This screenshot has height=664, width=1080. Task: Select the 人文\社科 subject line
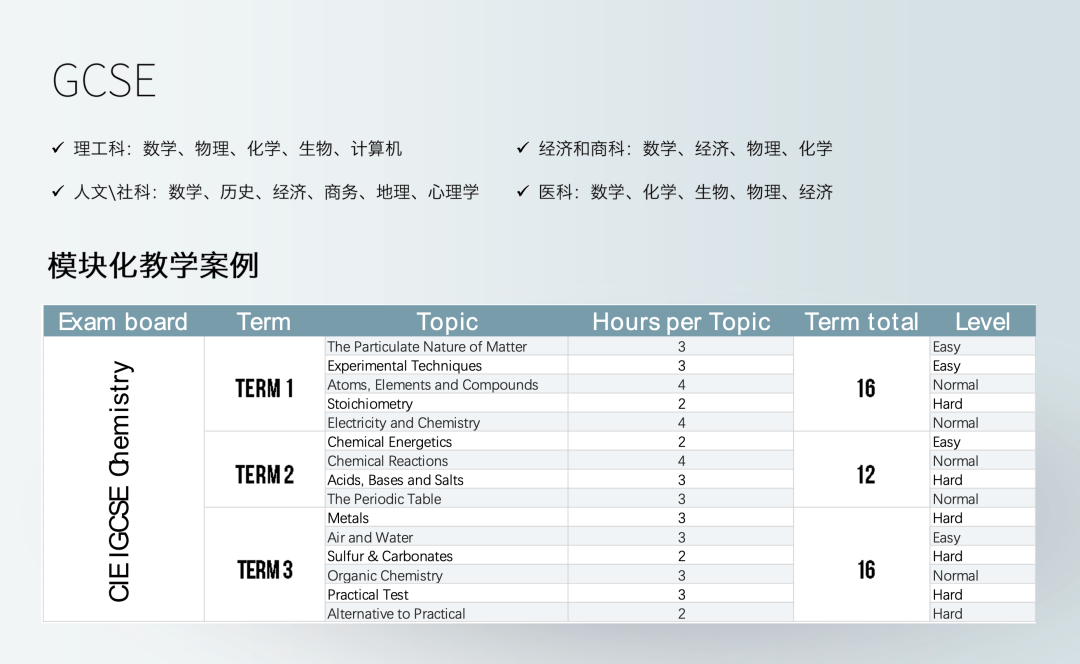pos(276,192)
